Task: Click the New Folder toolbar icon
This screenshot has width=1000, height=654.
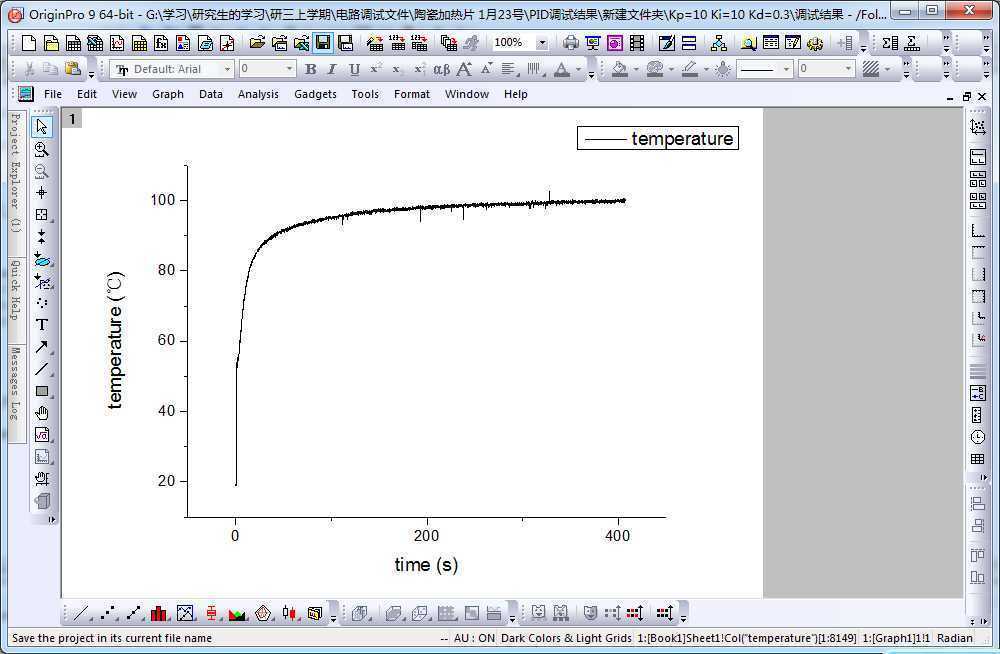Action: coord(51,43)
